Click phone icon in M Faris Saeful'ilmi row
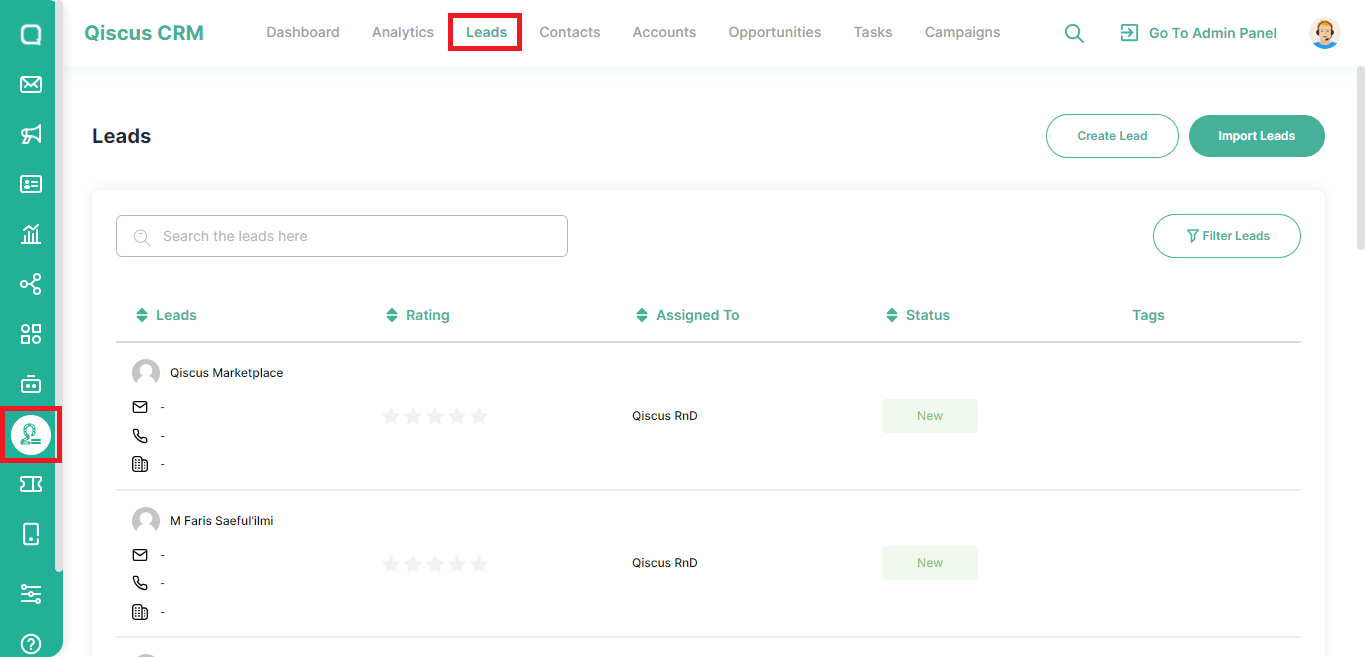This screenshot has height=657, width=1365. (140, 583)
